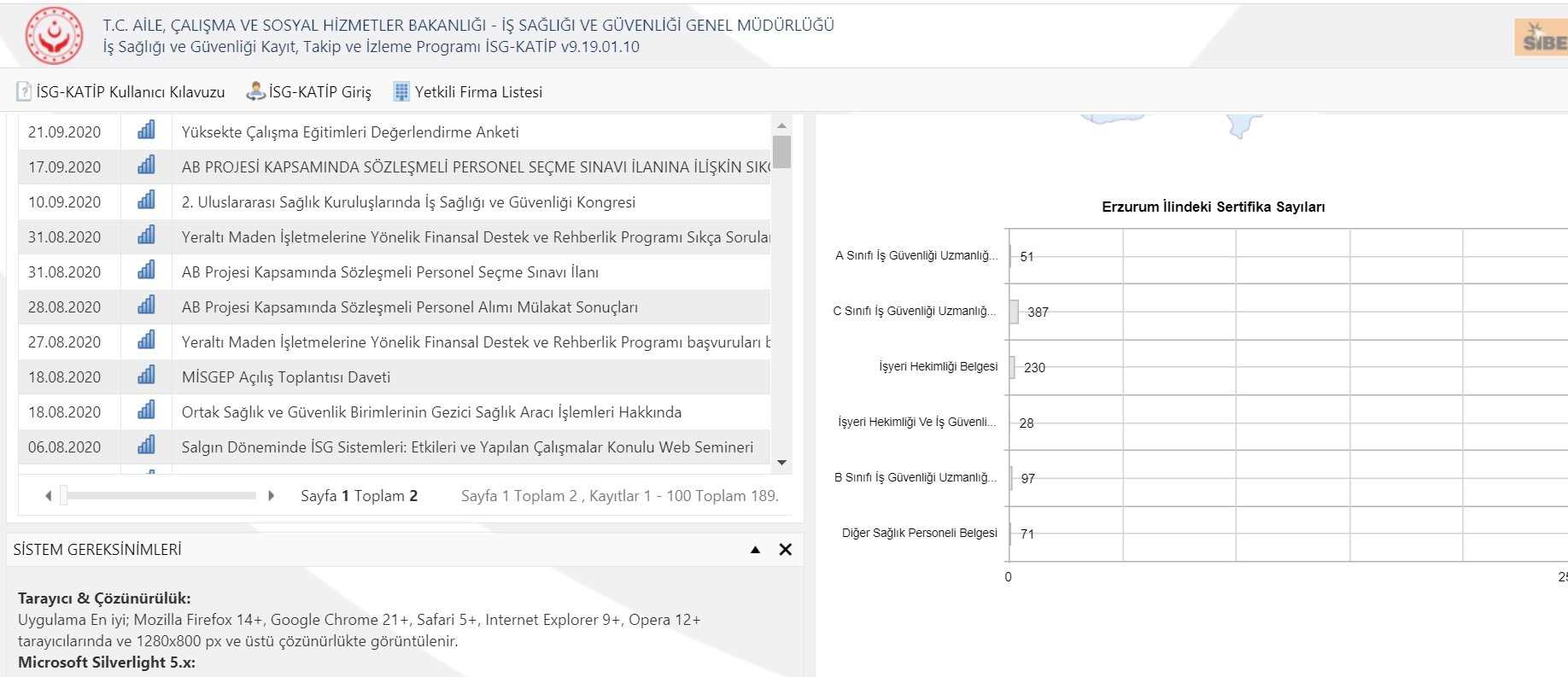Open Yüksekte Çalışma Eğitimleri Değerlendirme Anketi
This screenshot has width=1568, height=677.
click(x=349, y=132)
